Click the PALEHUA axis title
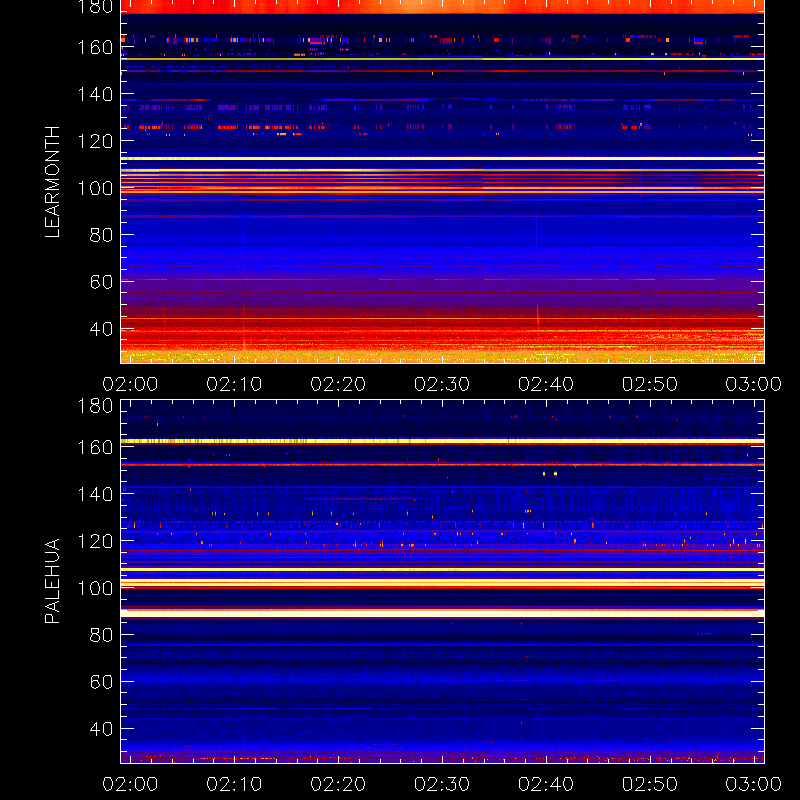800x800 pixels. pos(53,581)
